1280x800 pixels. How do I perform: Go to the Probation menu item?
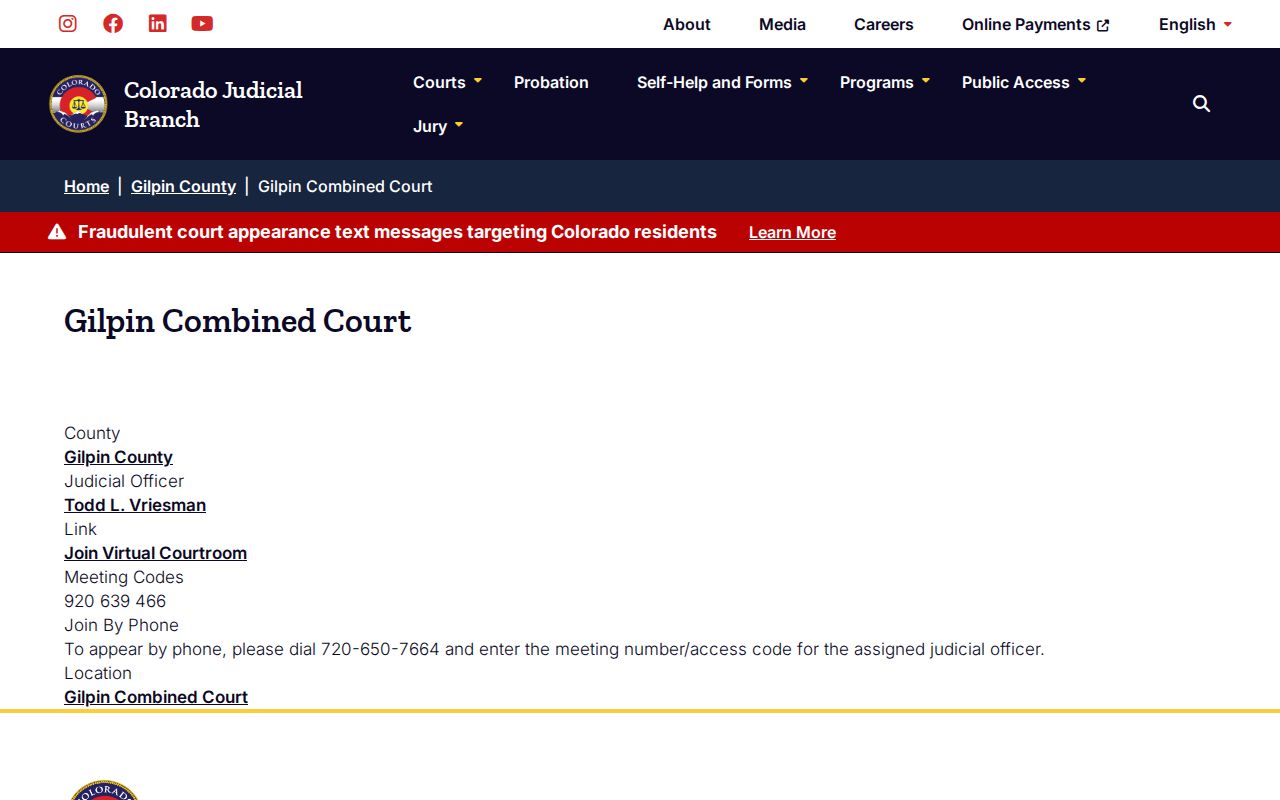point(551,82)
